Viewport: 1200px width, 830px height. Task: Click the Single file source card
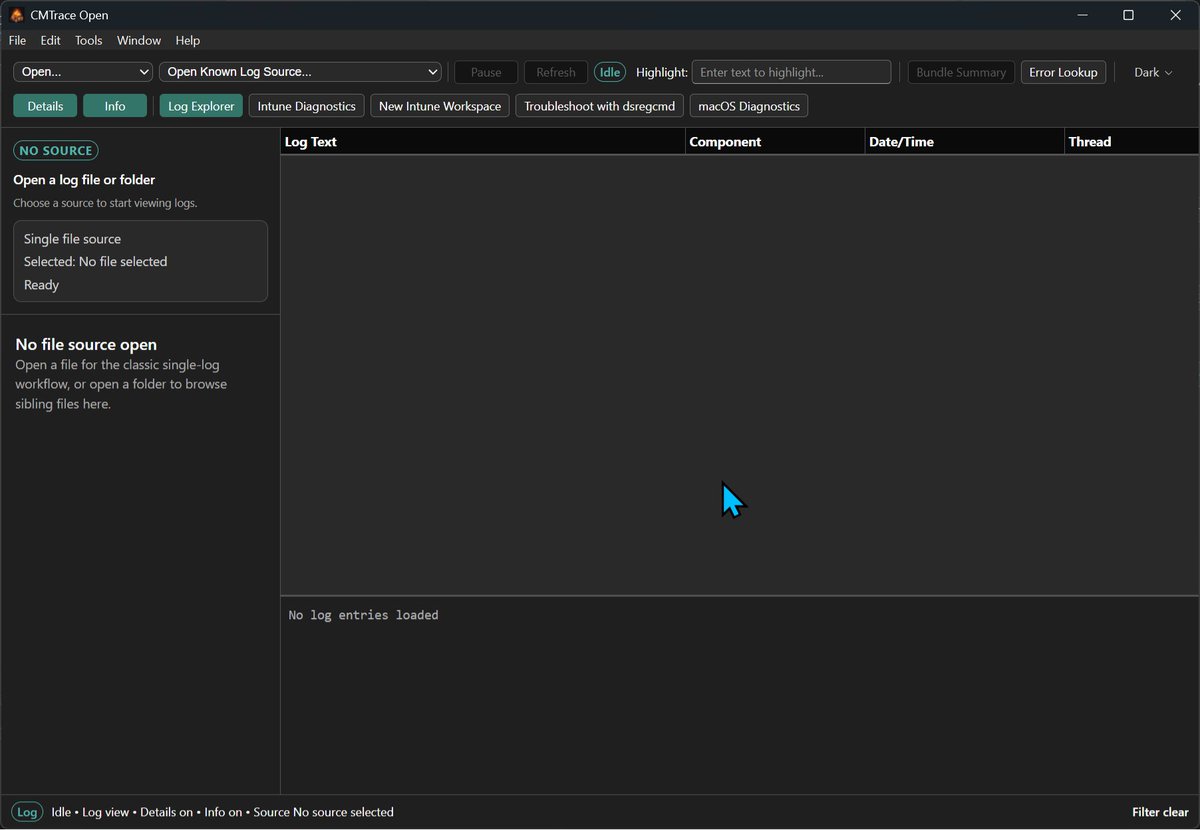click(x=140, y=261)
